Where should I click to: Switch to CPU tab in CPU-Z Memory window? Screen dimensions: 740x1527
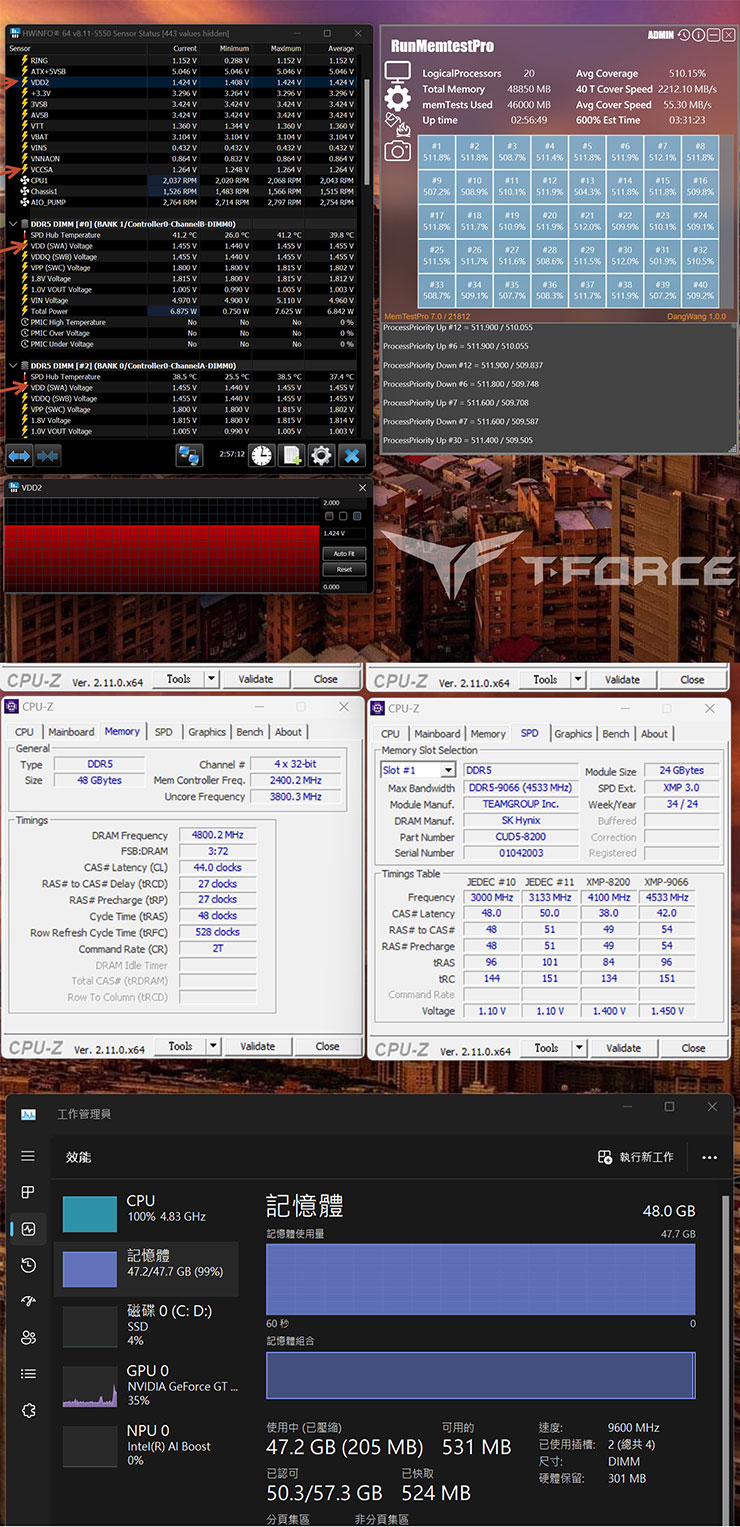click(25, 732)
